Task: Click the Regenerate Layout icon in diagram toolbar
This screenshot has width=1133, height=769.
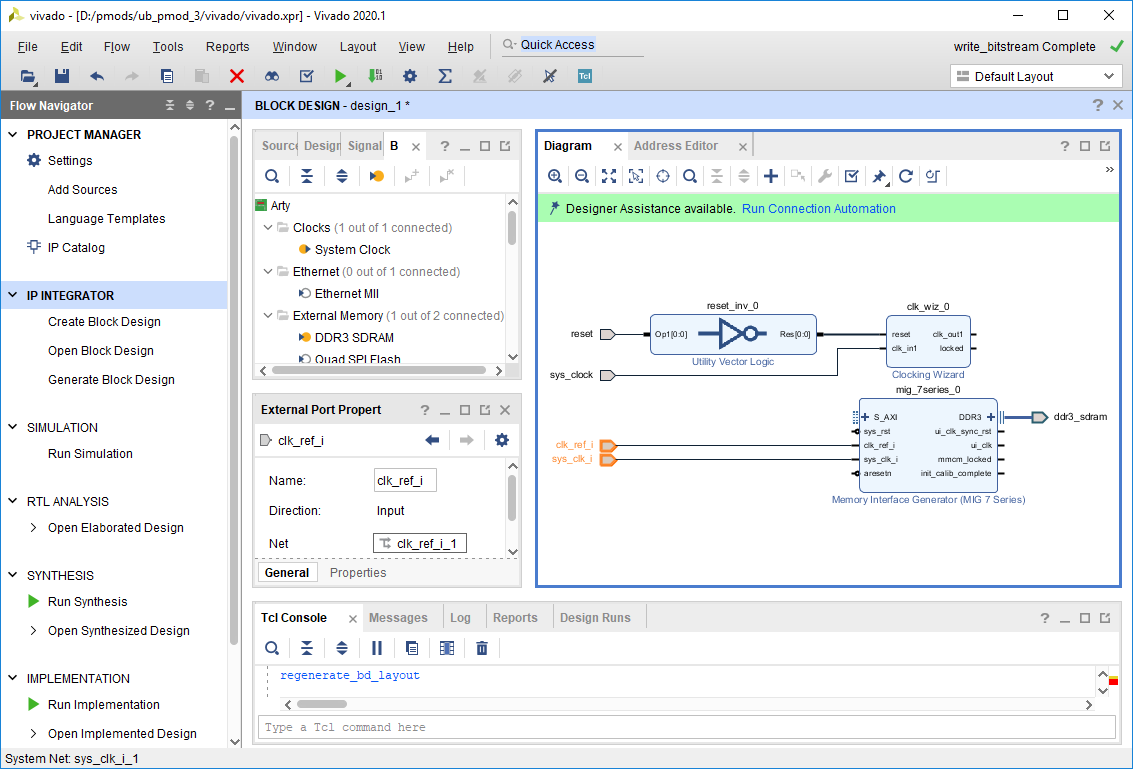Action: point(905,176)
